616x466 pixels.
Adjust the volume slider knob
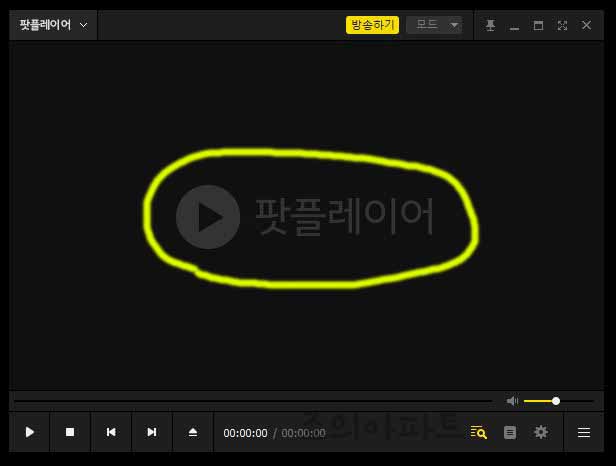click(556, 401)
